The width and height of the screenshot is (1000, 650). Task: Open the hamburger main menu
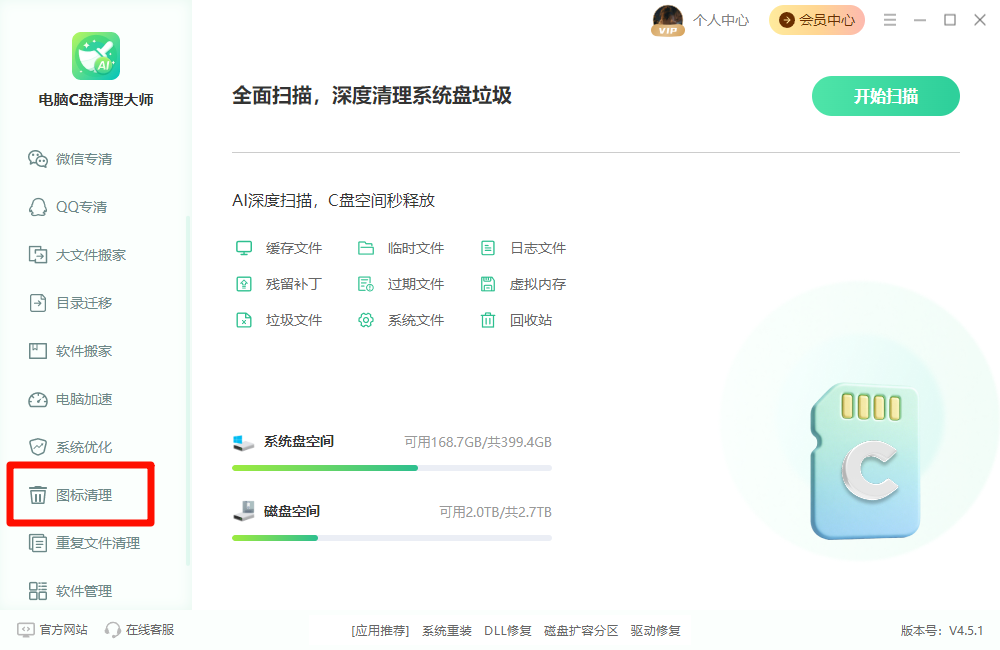[890, 20]
